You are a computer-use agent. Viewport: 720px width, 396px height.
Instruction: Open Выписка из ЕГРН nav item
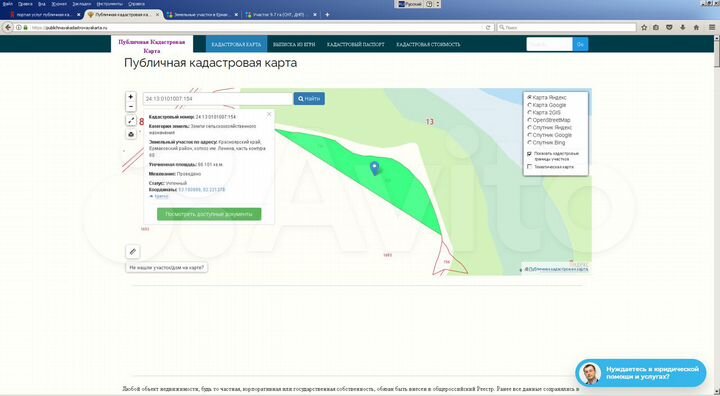(x=294, y=45)
